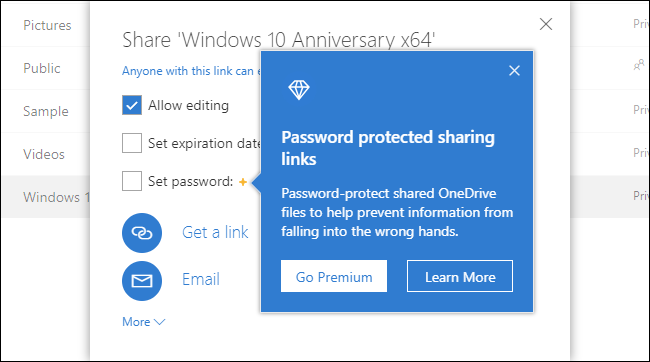Expand the More options chevron
650x362 pixels.
159,322
